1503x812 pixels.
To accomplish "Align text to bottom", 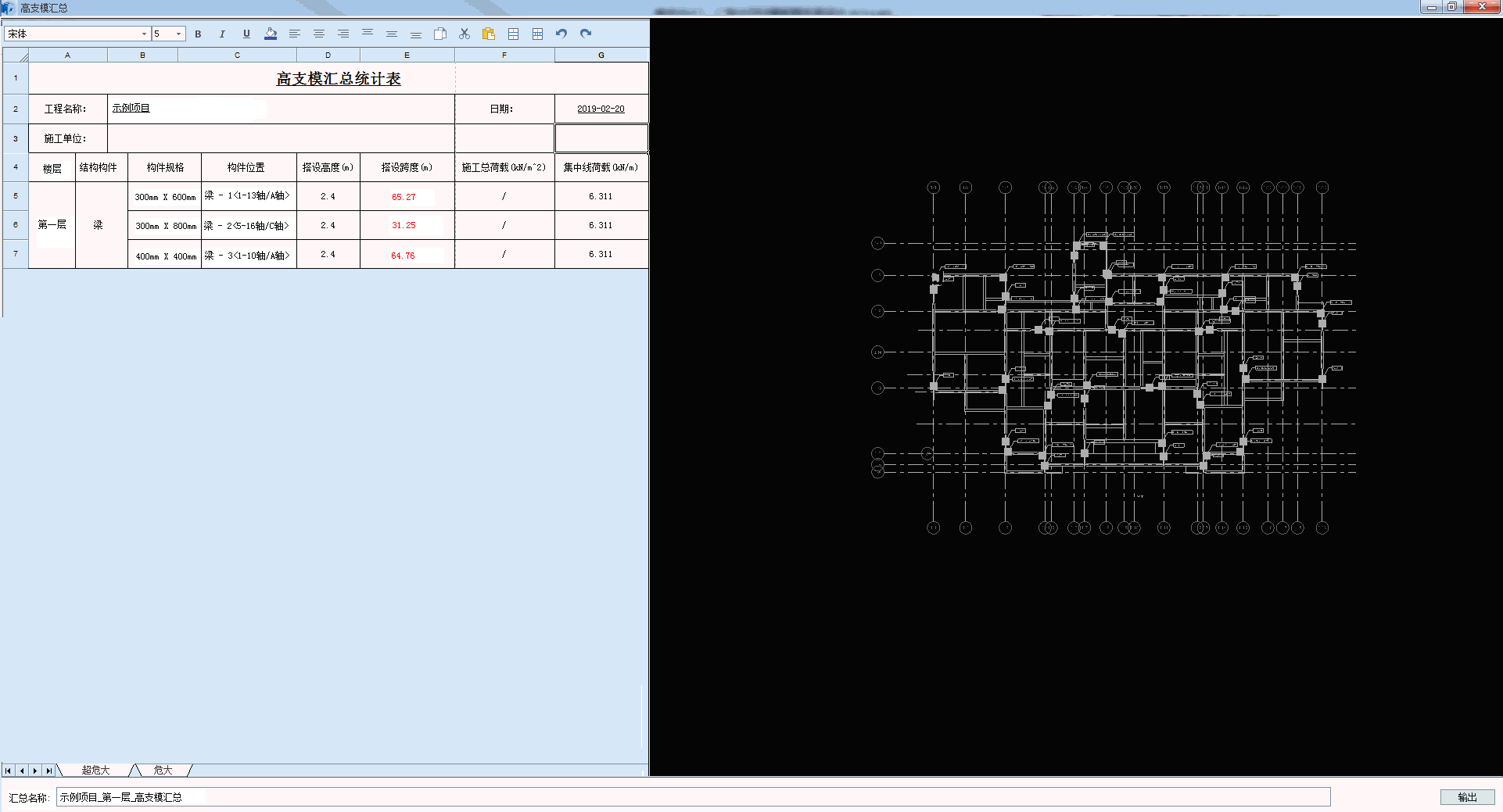I will [416, 34].
